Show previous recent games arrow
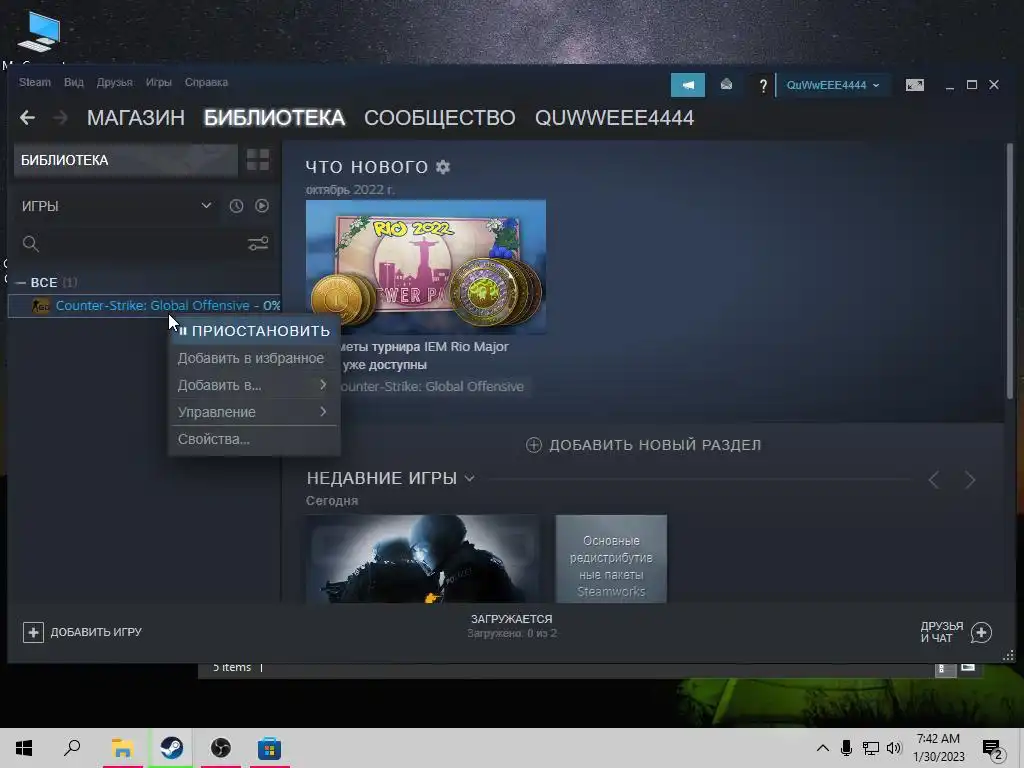The height and width of the screenshot is (768, 1024). (934, 480)
